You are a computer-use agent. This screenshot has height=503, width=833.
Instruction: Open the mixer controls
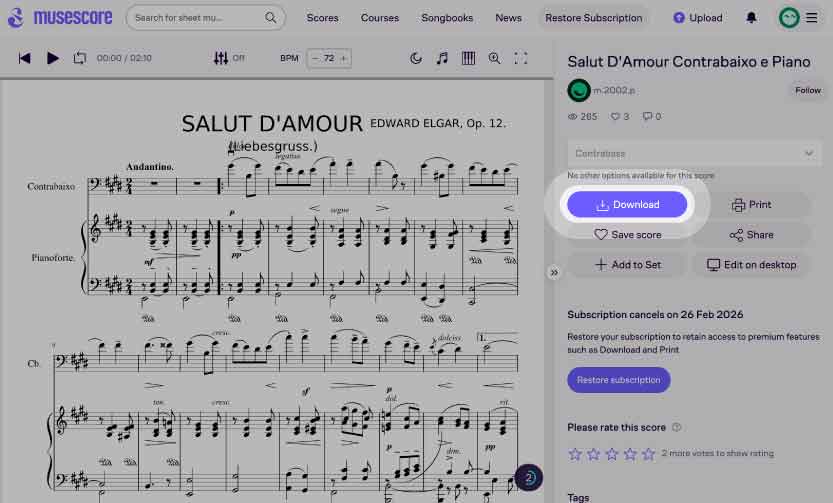tap(222, 59)
